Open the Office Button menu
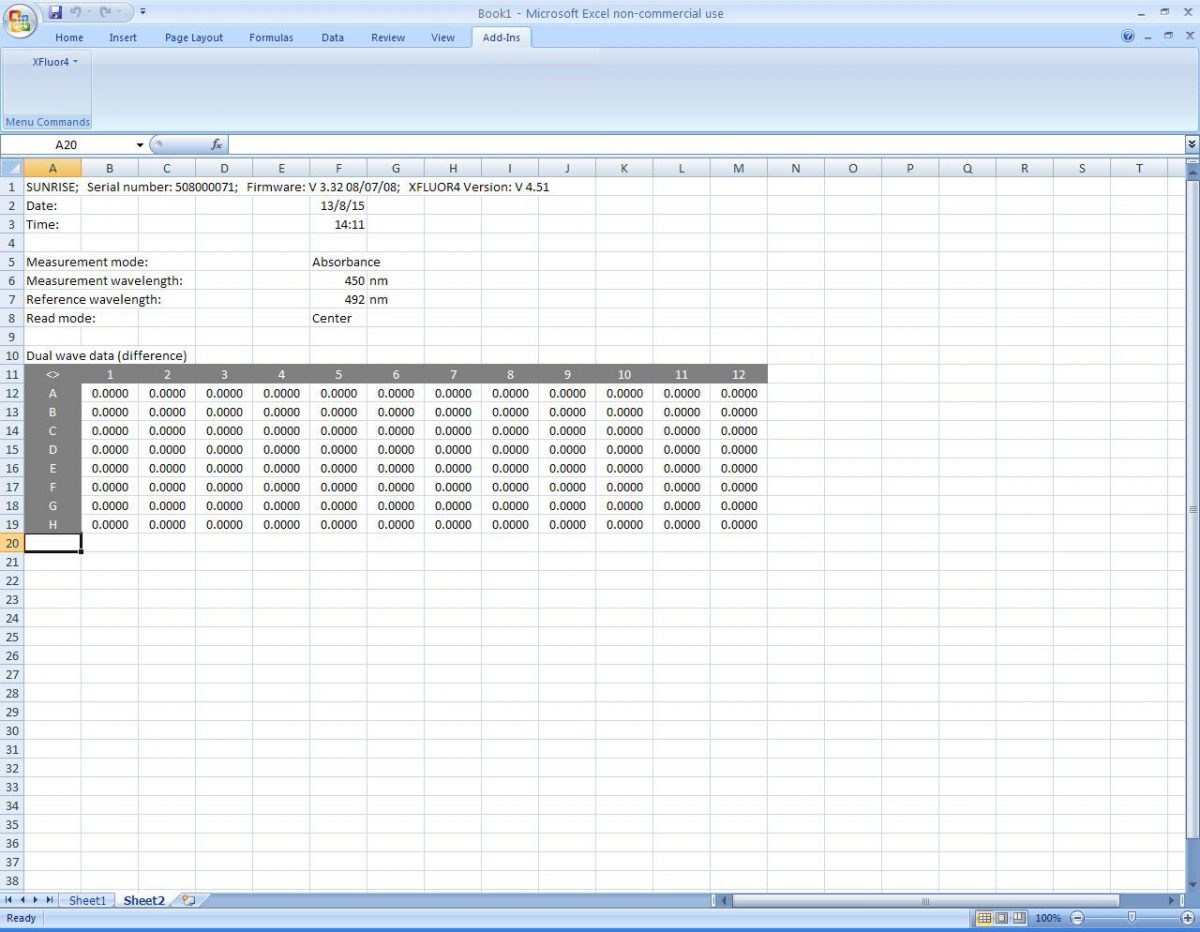 (x=19, y=19)
